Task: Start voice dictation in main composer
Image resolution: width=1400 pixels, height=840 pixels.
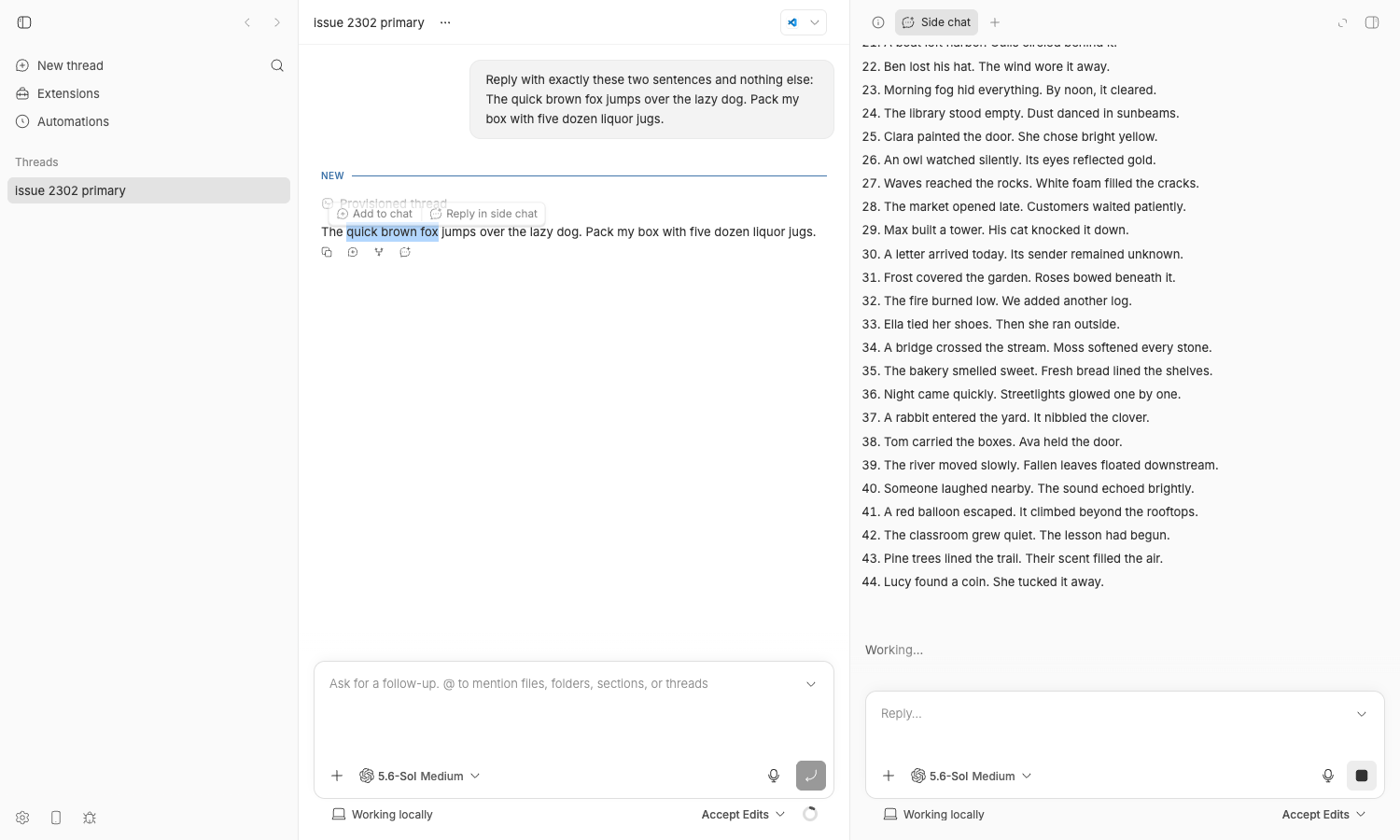Action: click(x=774, y=776)
